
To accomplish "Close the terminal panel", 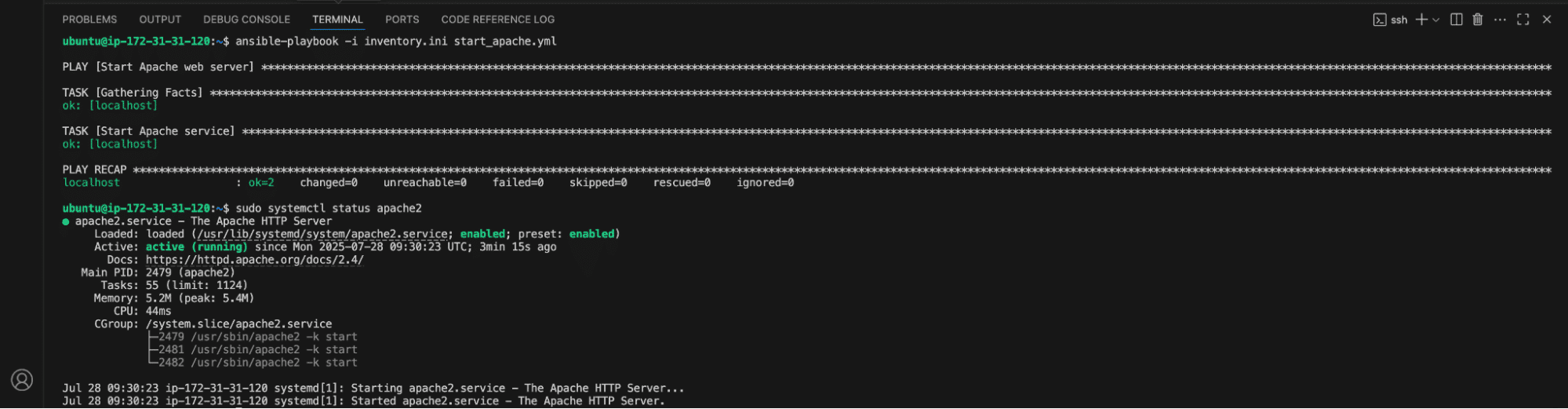I will coord(1547,20).
